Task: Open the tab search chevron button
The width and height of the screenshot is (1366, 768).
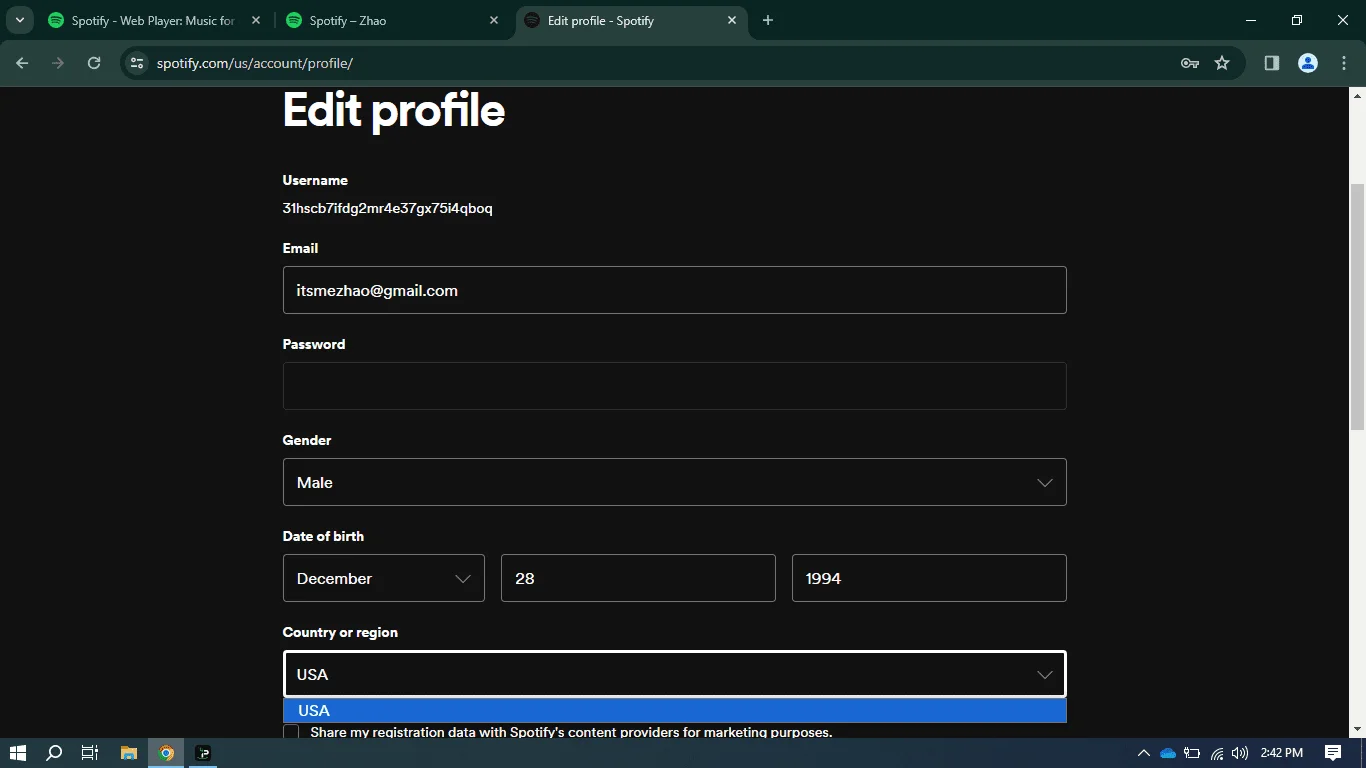Action: tap(19, 20)
